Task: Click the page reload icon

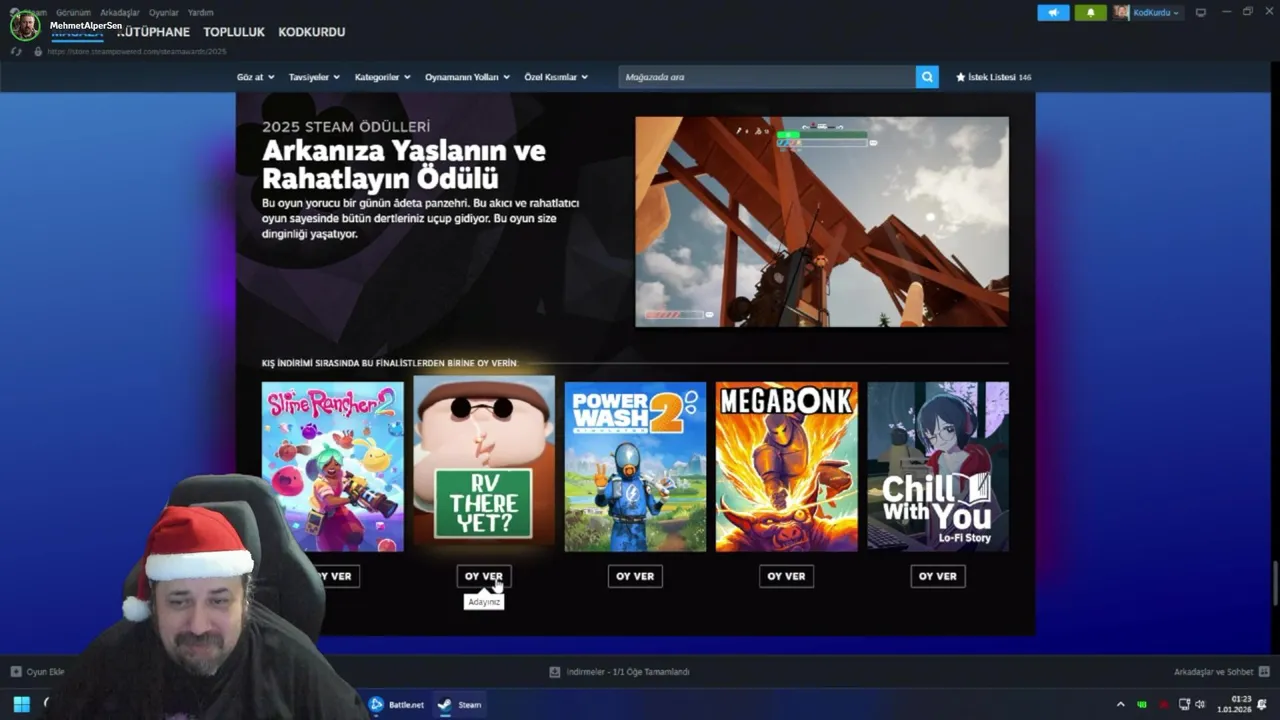Action: pyautogui.click(x=16, y=51)
